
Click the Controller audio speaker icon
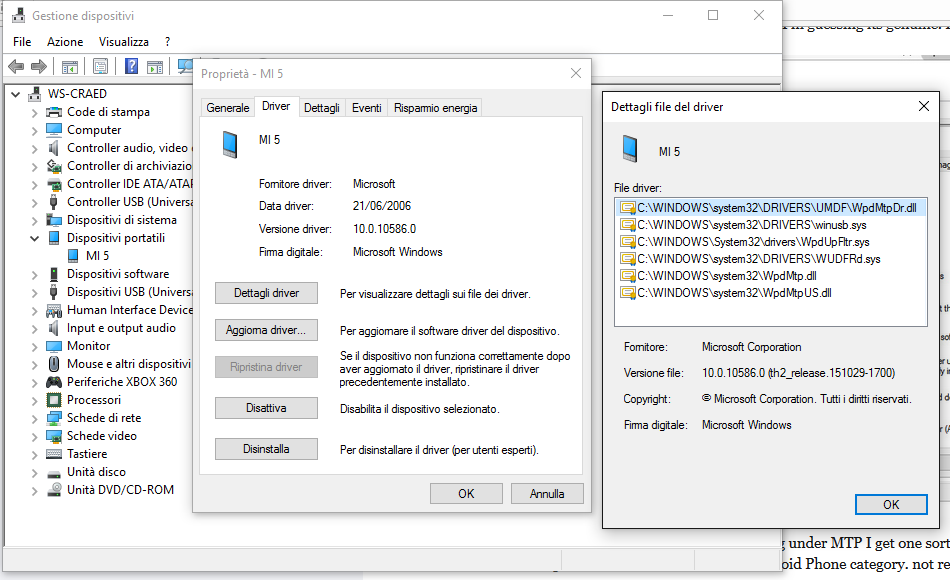click(54, 148)
